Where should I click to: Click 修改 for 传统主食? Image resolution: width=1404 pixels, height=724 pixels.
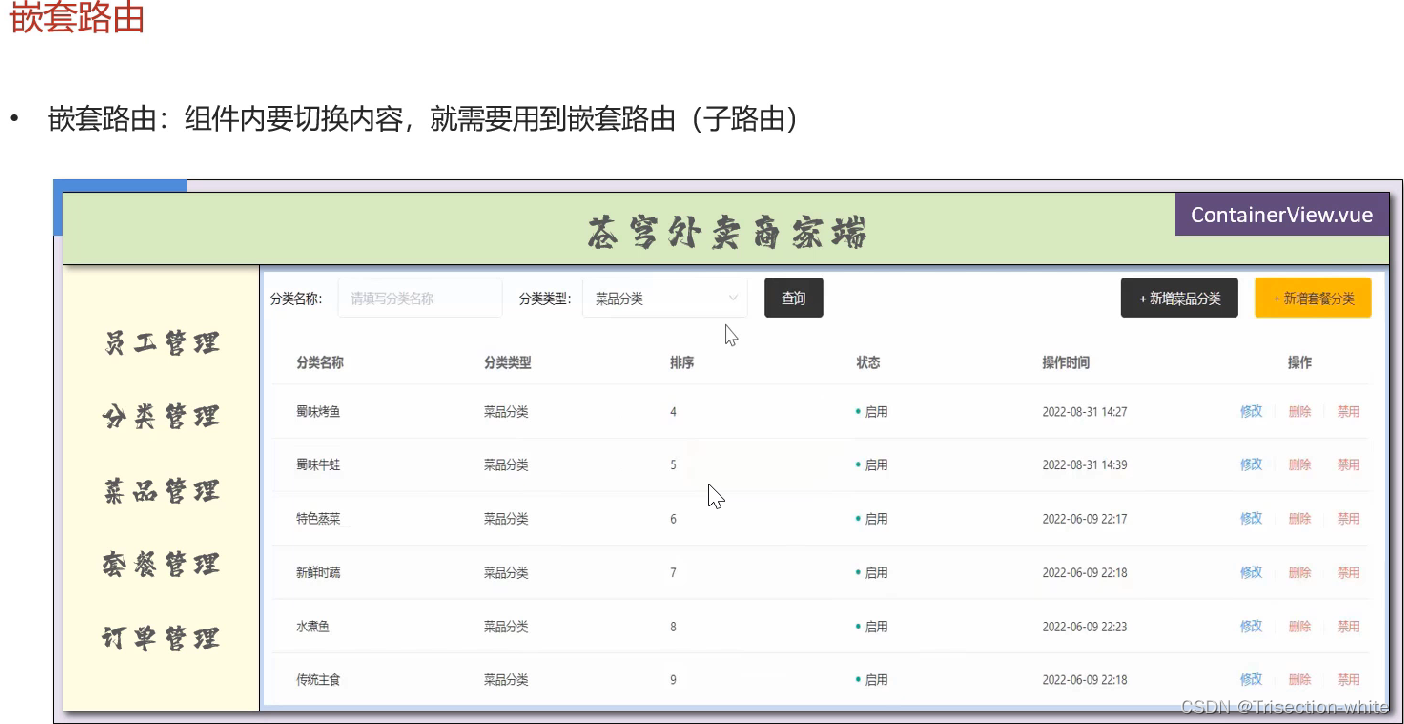(1251, 679)
